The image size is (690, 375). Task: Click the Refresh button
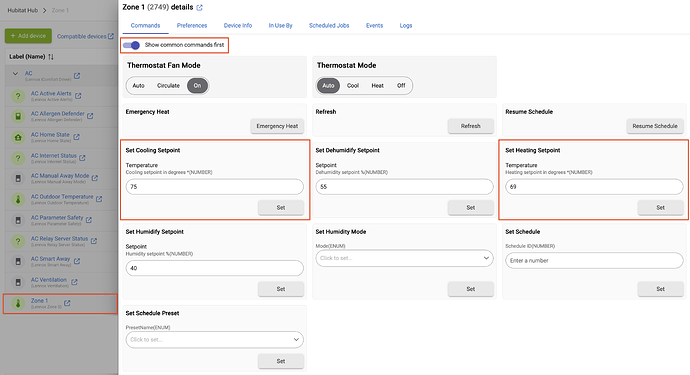coord(470,126)
